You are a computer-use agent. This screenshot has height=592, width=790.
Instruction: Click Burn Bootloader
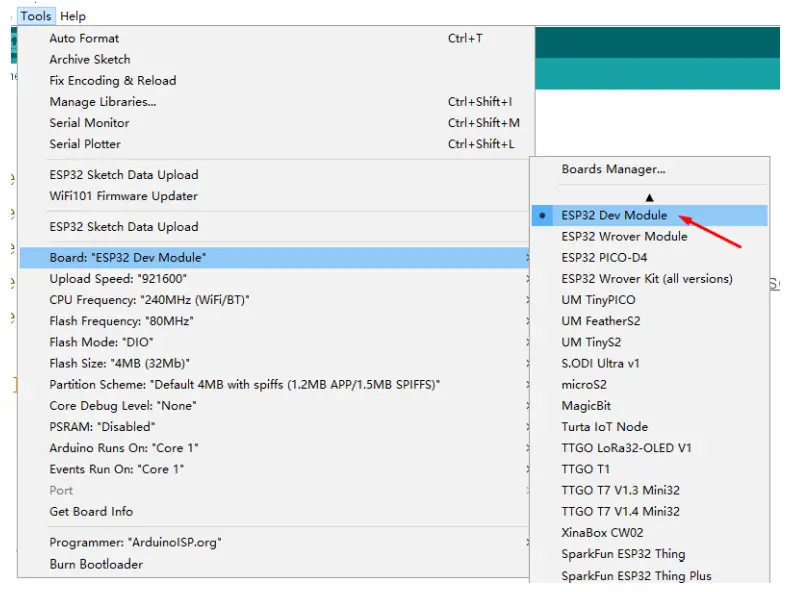click(96, 564)
